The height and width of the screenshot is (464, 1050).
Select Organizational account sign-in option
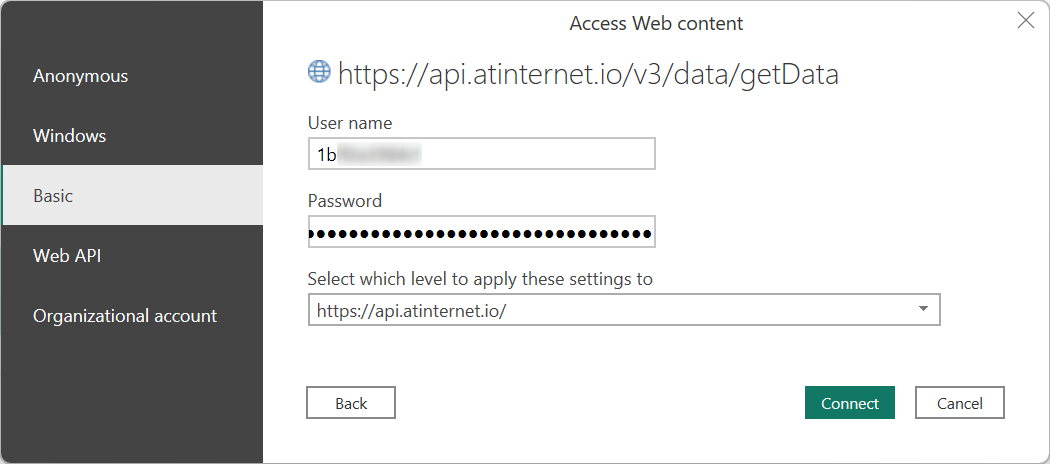pos(125,316)
